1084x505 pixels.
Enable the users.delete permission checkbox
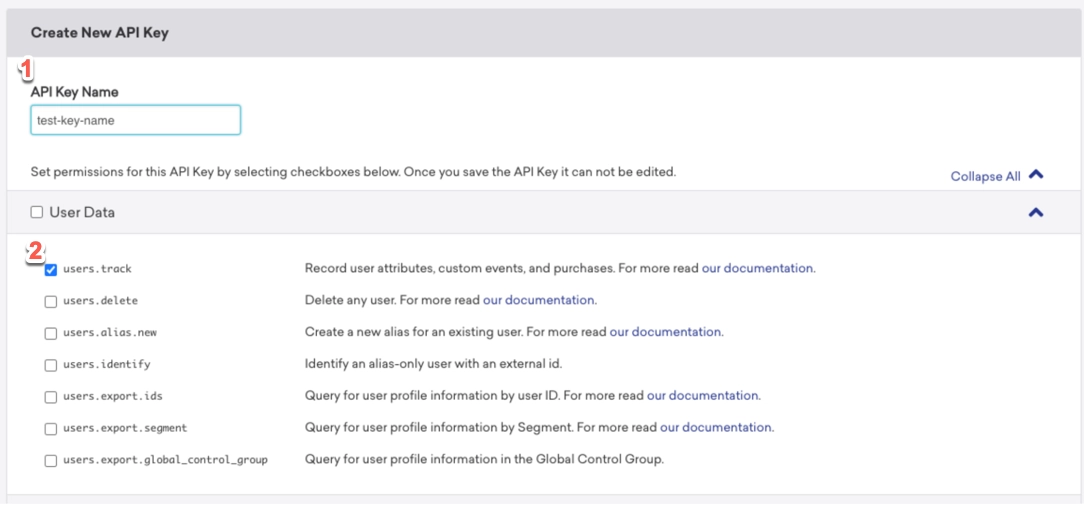(50, 301)
